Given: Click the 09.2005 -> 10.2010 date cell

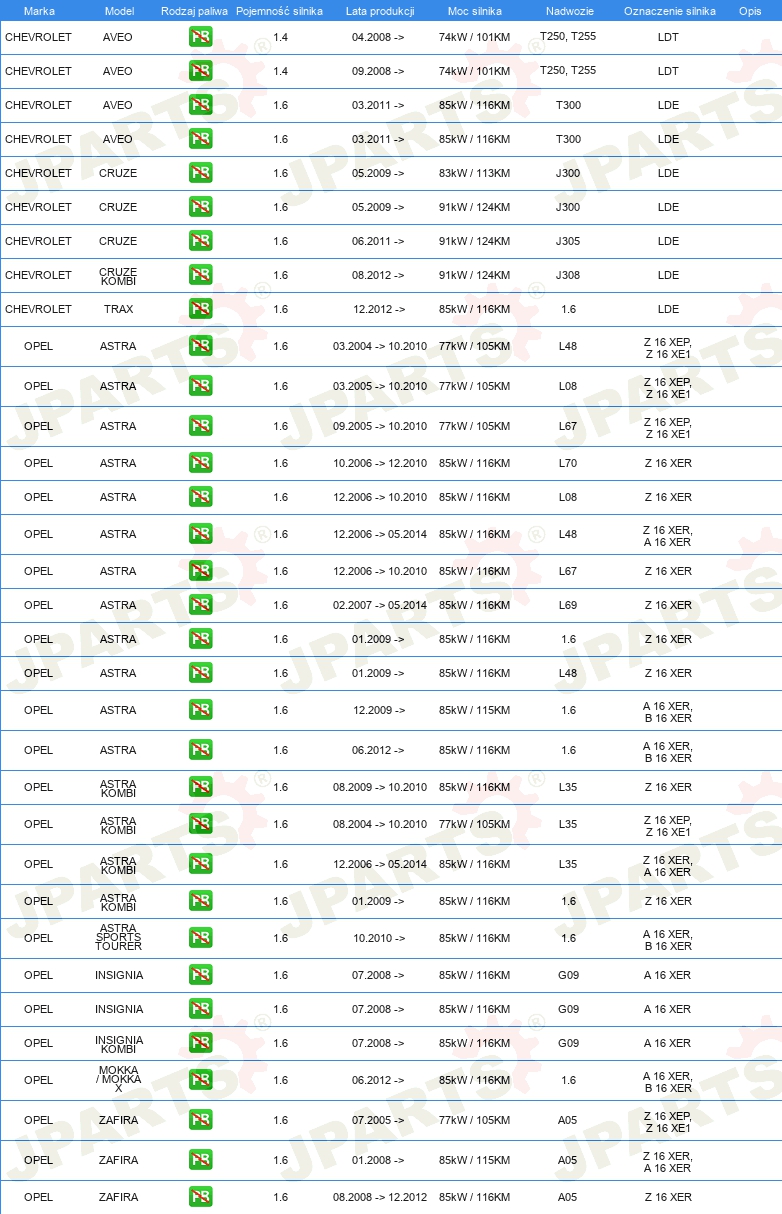Looking at the screenshot, I should (380, 426).
